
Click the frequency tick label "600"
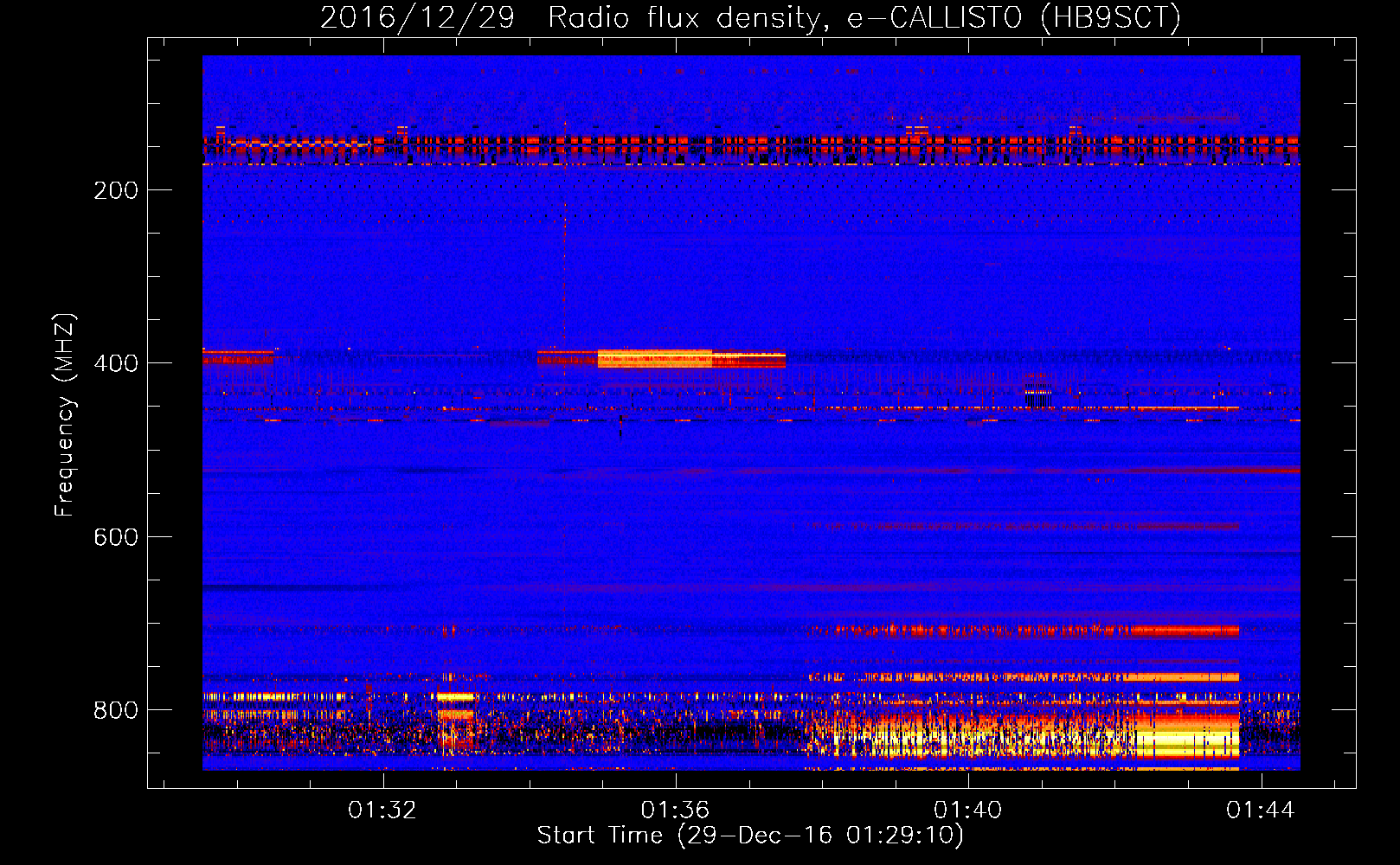coord(116,537)
